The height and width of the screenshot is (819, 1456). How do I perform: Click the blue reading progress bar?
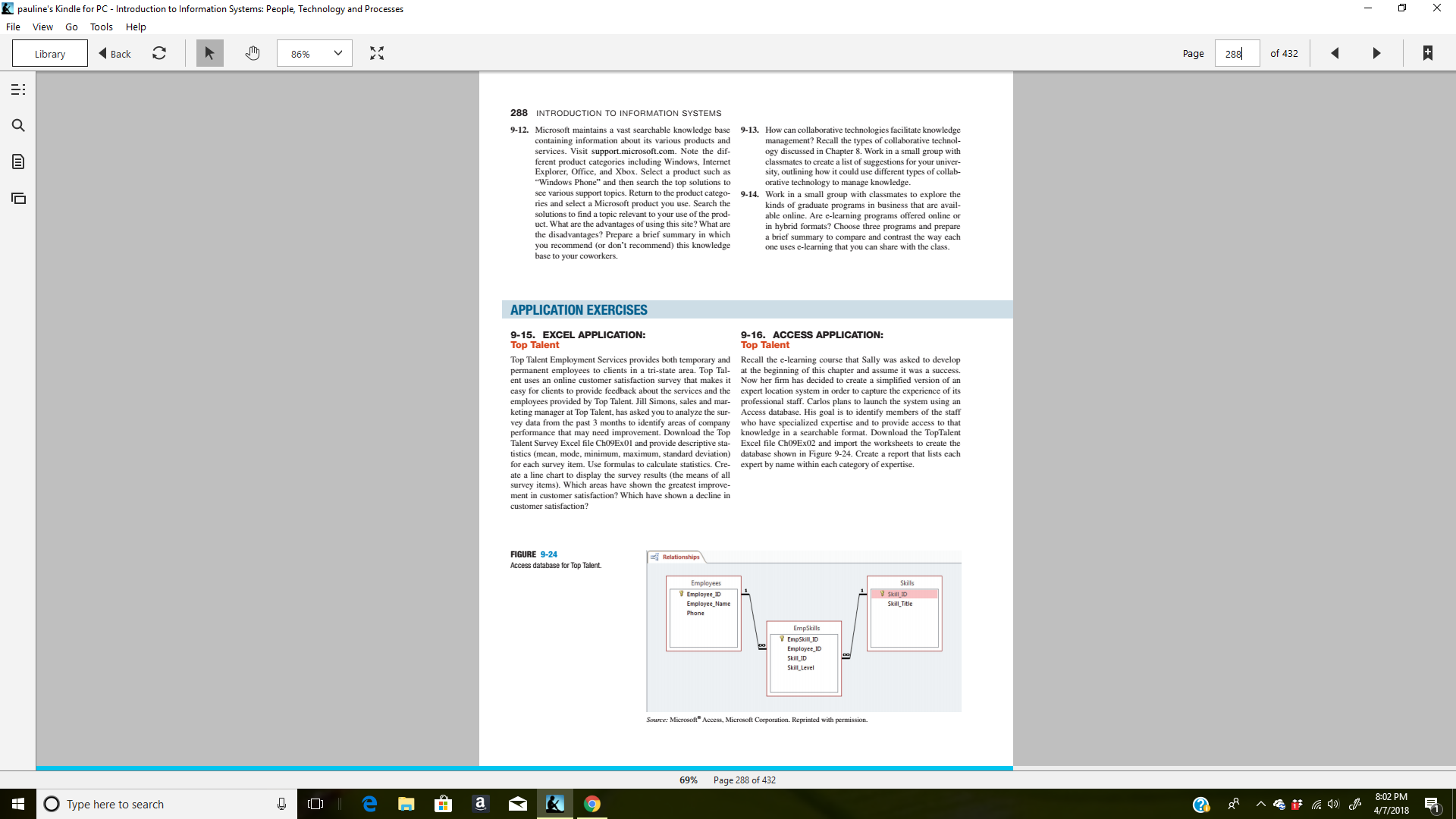(523, 768)
